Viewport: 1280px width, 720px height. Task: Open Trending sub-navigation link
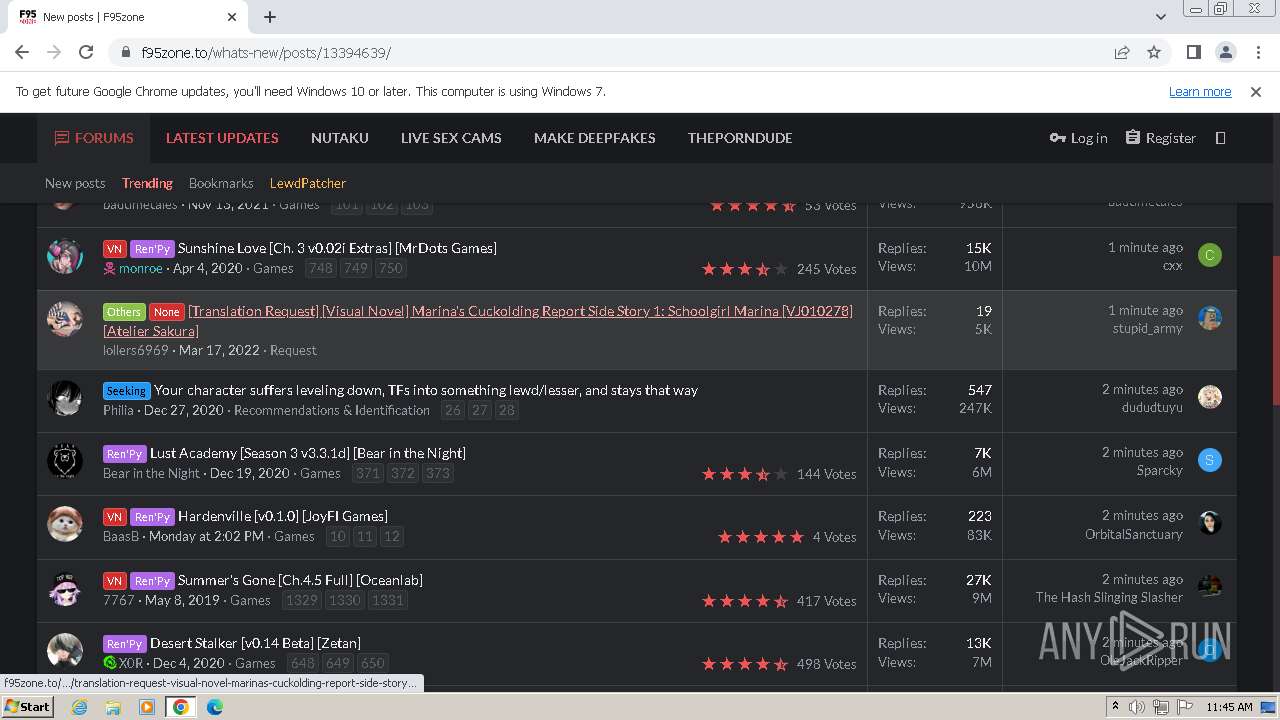(x=147, y=183)
